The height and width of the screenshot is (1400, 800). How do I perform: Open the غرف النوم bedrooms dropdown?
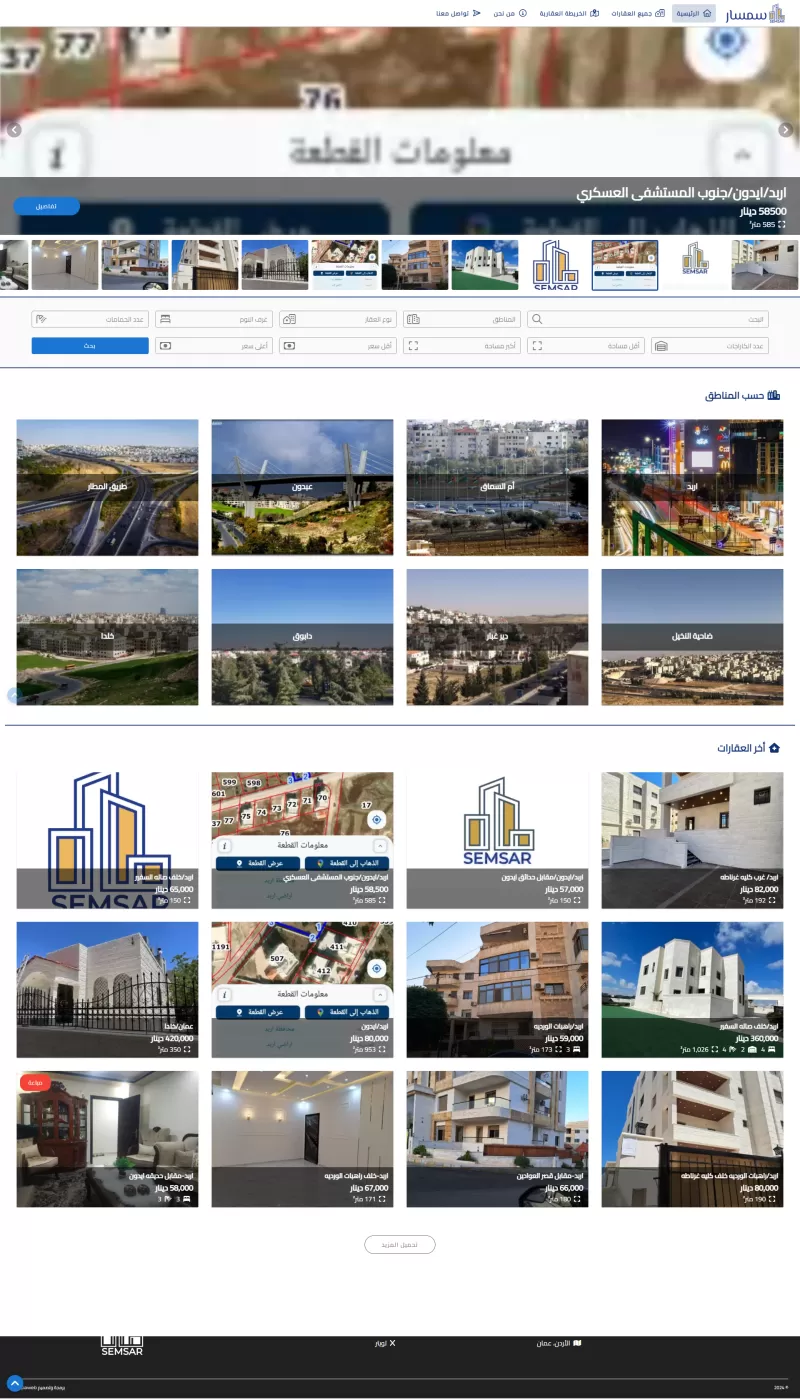[214, 319]
